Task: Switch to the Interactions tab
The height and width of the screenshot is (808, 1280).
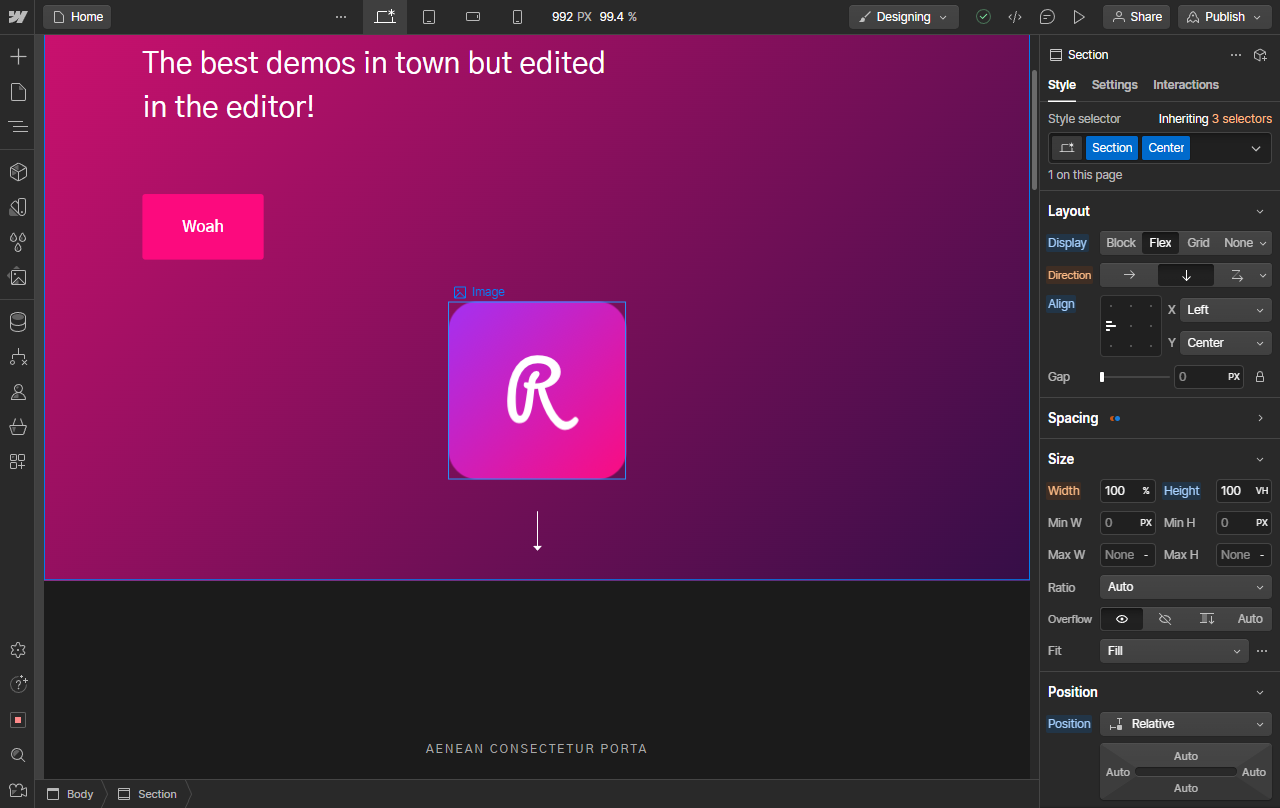Action: point(1185,85)
